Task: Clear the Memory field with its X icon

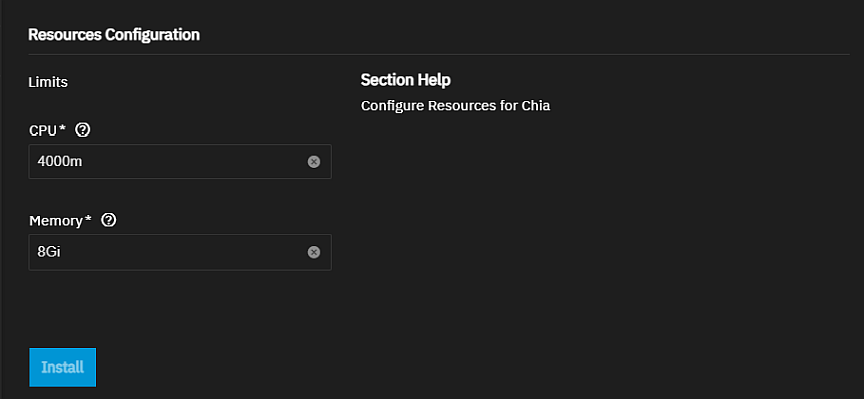Action: click(314, 252)
